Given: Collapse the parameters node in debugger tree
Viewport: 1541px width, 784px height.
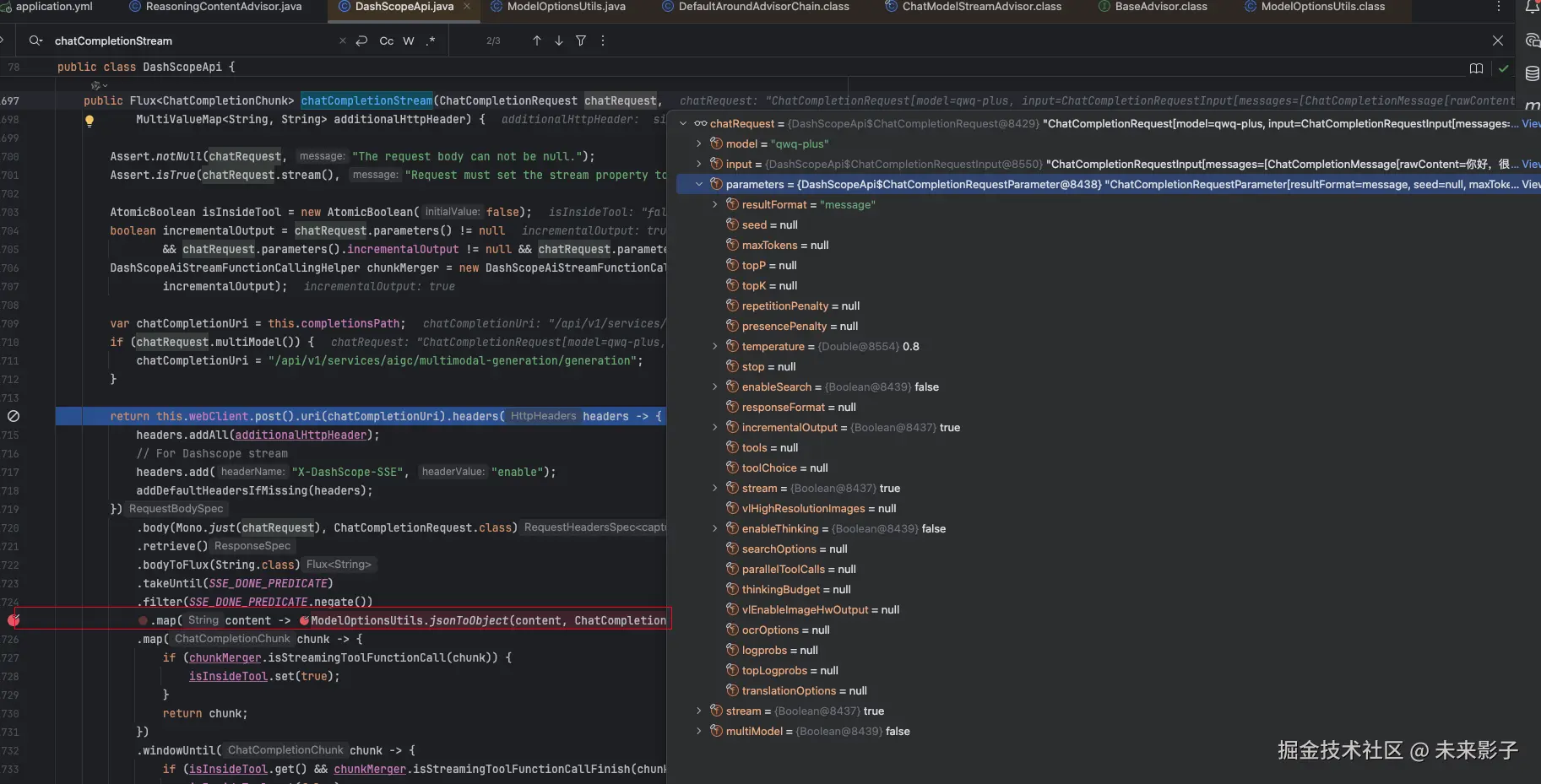Looking at the screenshot, I should click(x=699, y=184).
